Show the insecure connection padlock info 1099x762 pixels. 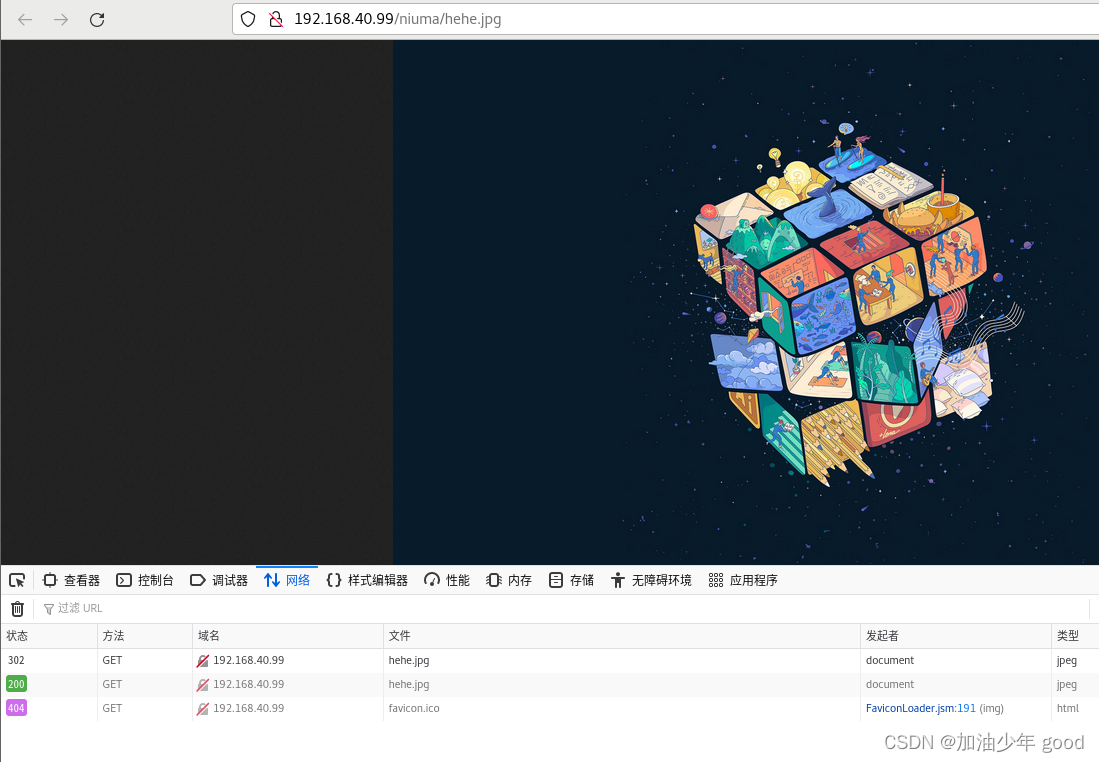click(x=276, y=19)
